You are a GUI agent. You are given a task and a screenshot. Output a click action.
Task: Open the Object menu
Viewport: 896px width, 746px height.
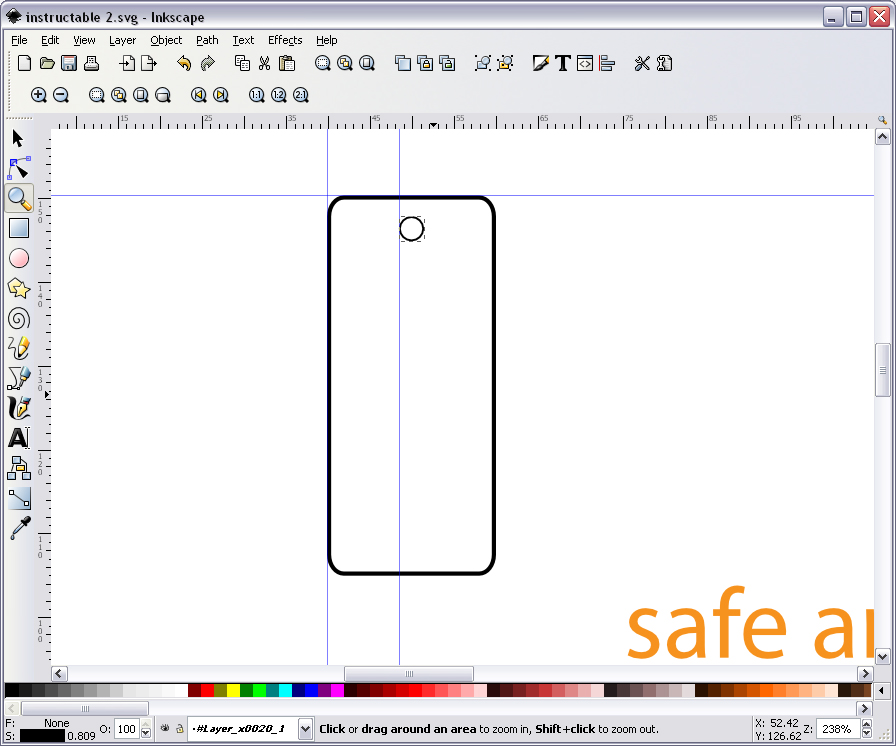point(166,40)
